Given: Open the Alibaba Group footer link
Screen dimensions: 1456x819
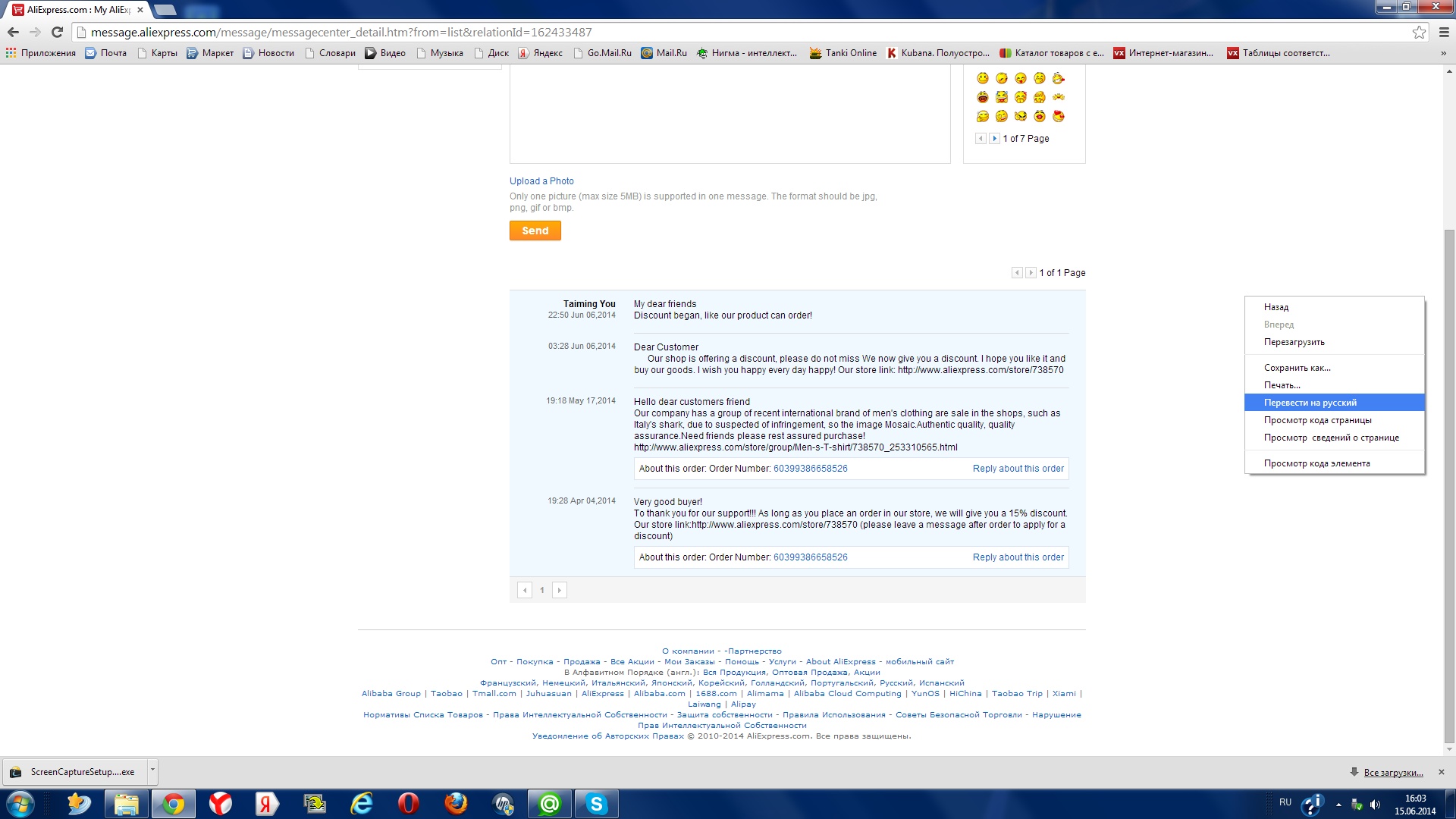Looking at the screenshot, I should click(391, 694).
